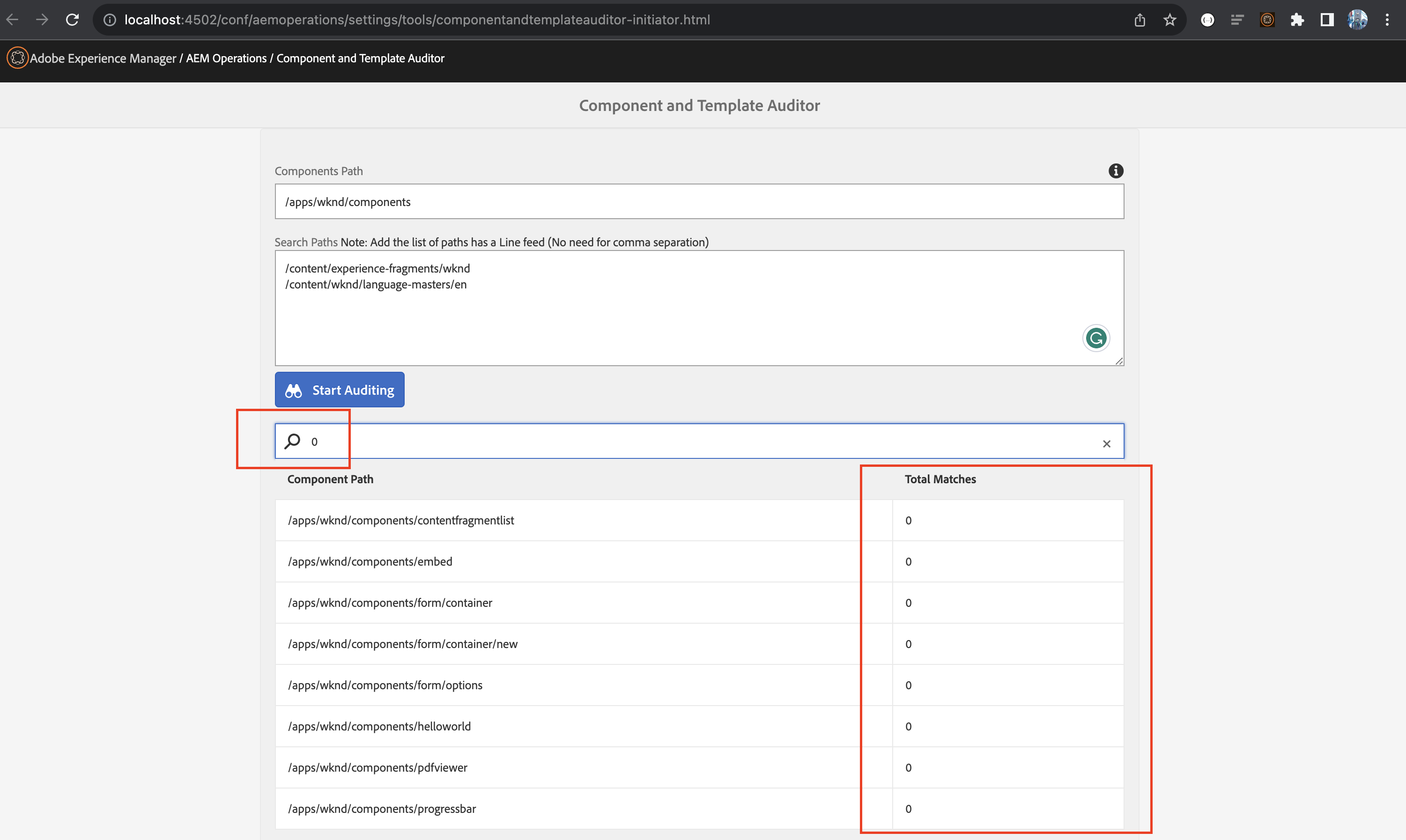The image size is (1406, 840).
Task: Clear the filter search box
Action: coord(1107,444)
